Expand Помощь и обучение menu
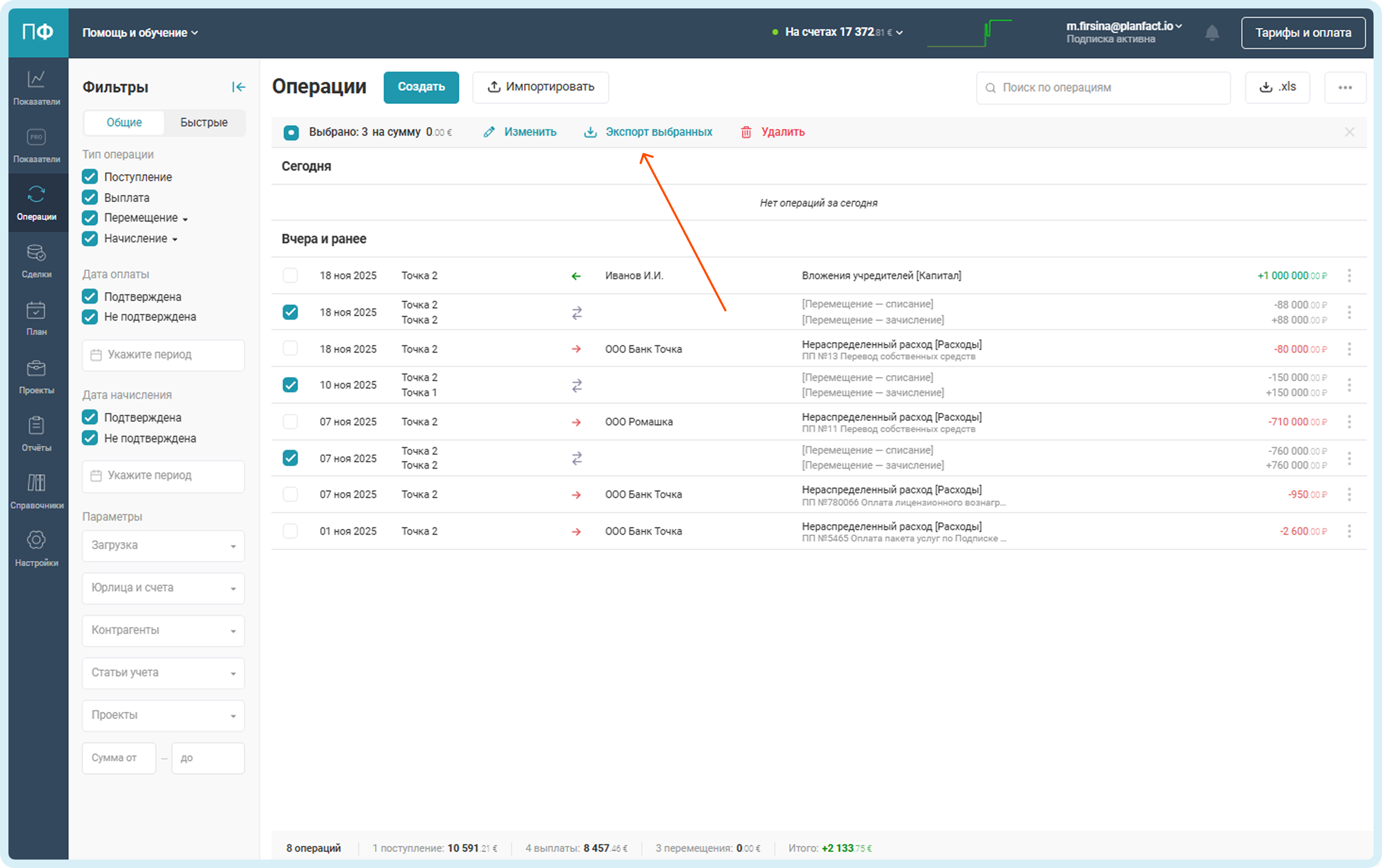The height and width of the screenshot is (868, 1382). coord(140,33)
